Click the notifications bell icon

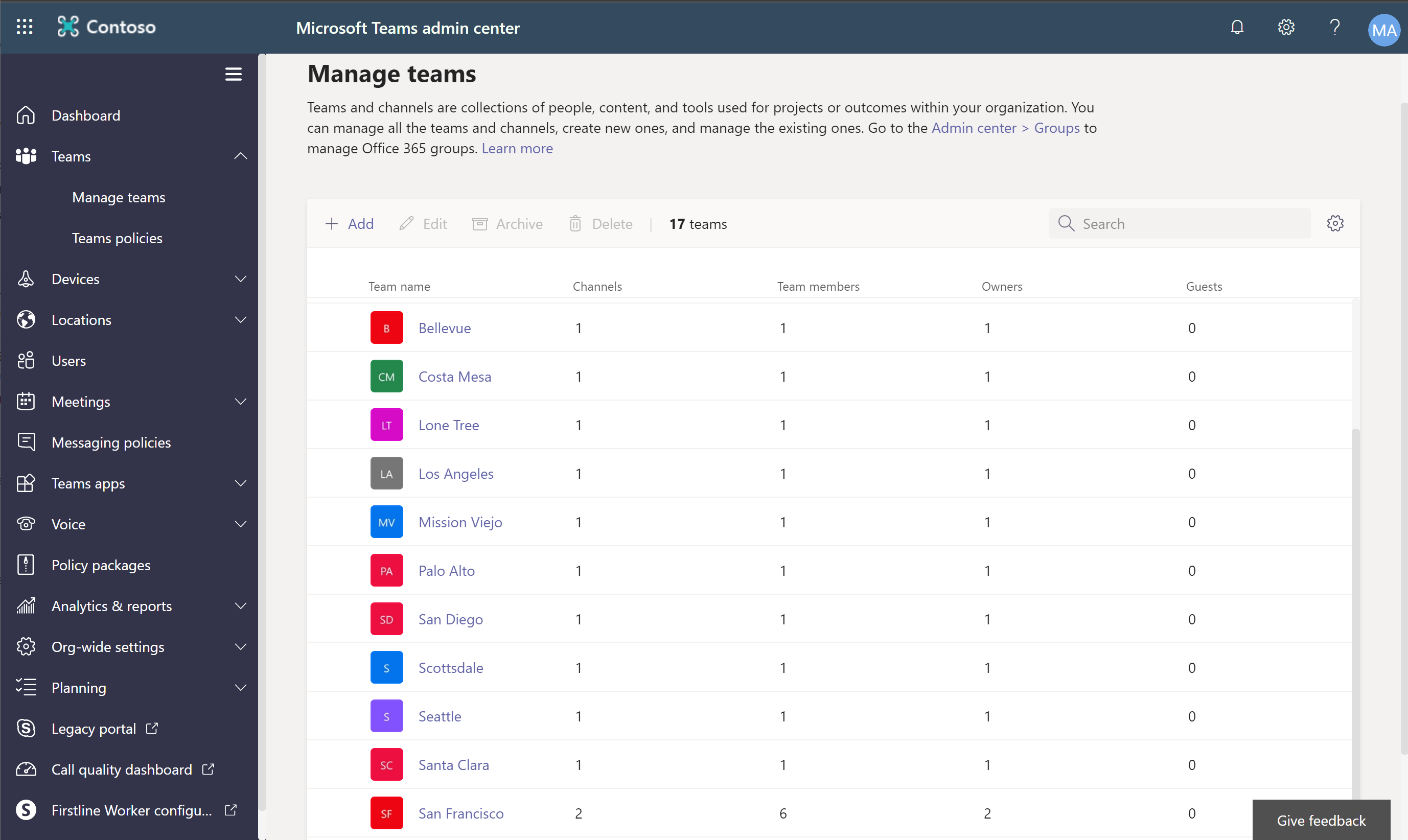[x=1237, y=27]
